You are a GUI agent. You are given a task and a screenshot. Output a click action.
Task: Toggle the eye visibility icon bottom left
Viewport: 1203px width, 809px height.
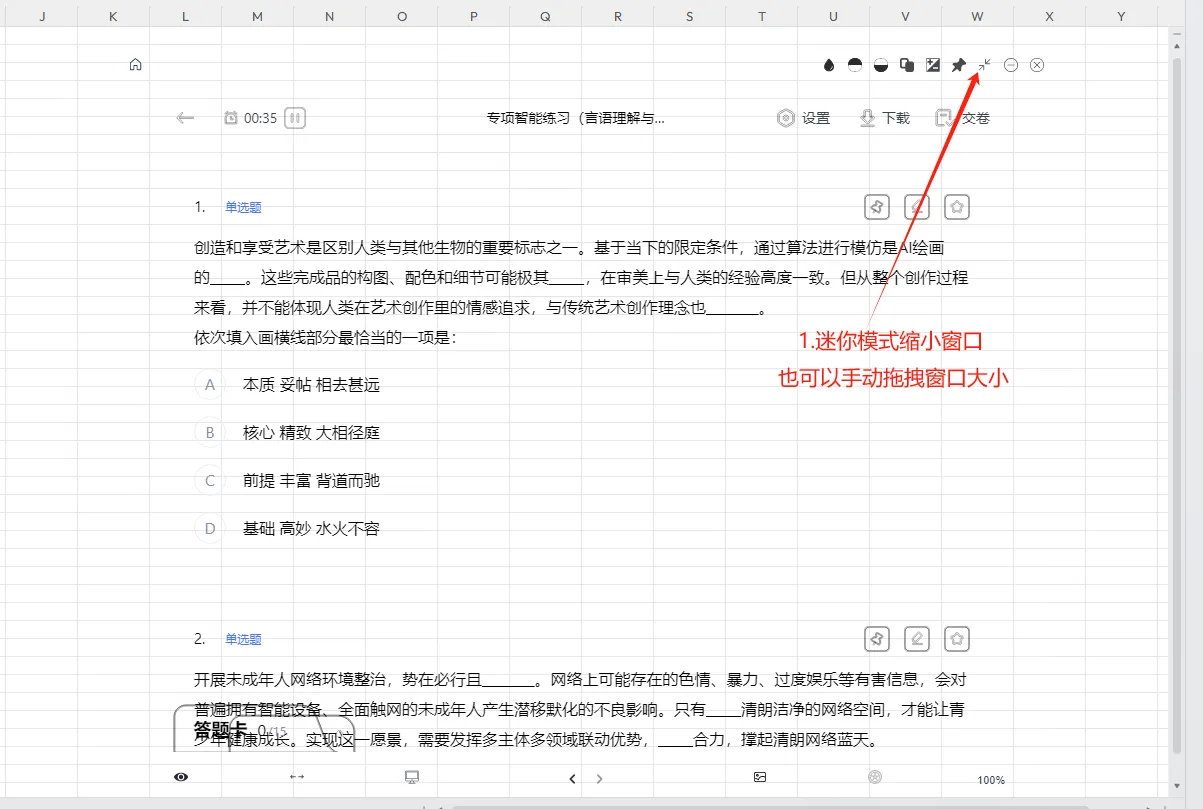click(x=181, y=776)
